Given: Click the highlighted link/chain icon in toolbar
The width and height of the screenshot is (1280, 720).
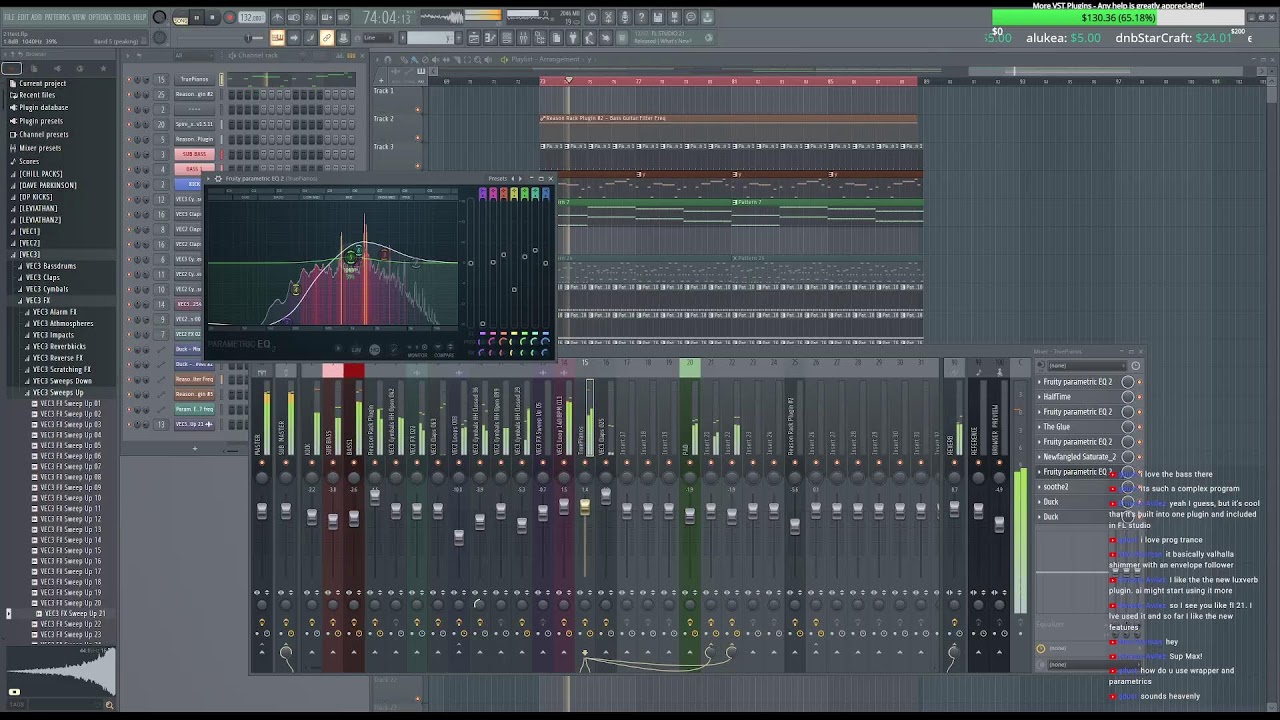Looking at the screenshot, I should (326, 38).
